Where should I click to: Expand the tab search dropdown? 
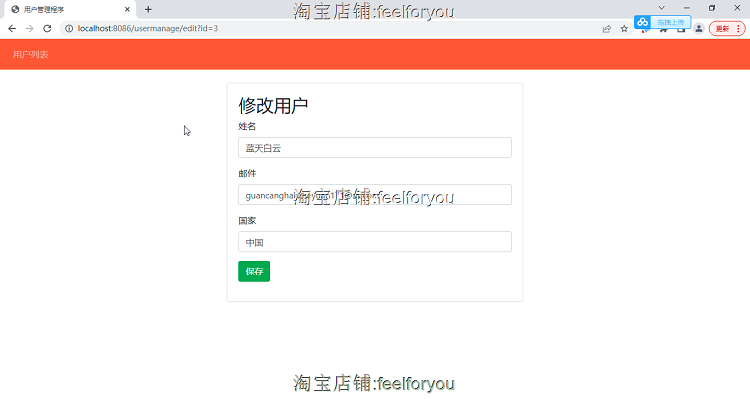[662, 8]
